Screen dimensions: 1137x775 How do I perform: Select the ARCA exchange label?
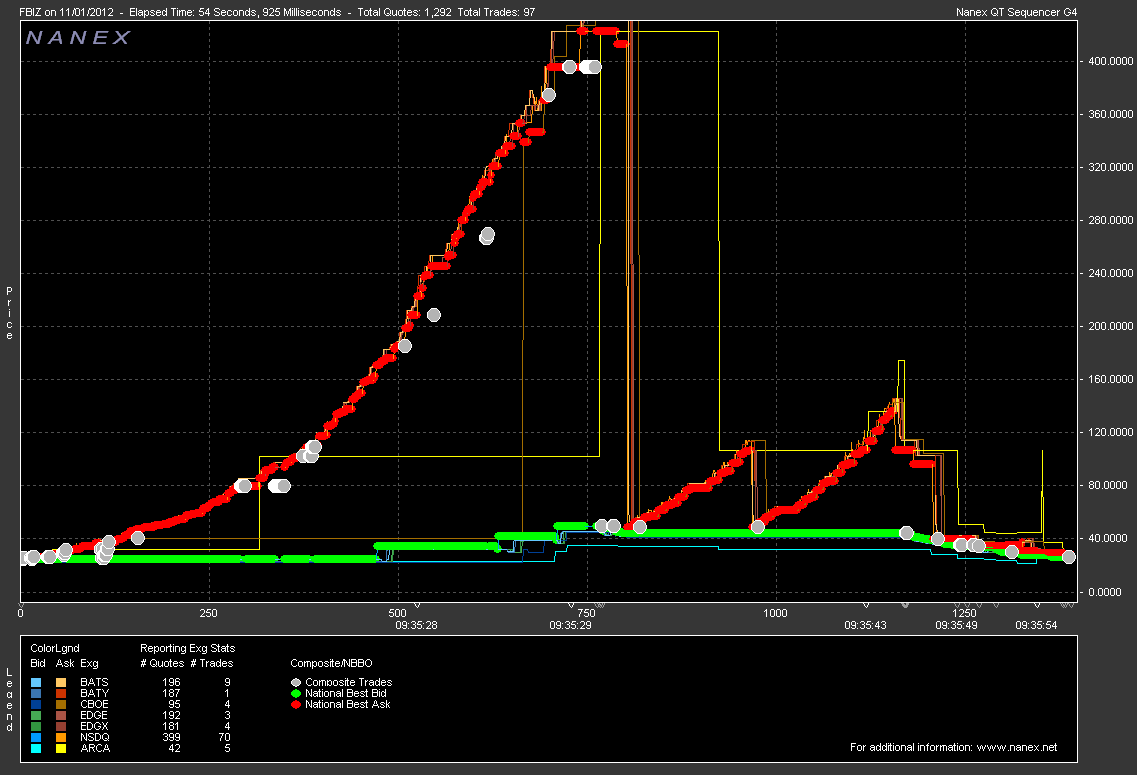pyautogui.click(x=95, y=748)
